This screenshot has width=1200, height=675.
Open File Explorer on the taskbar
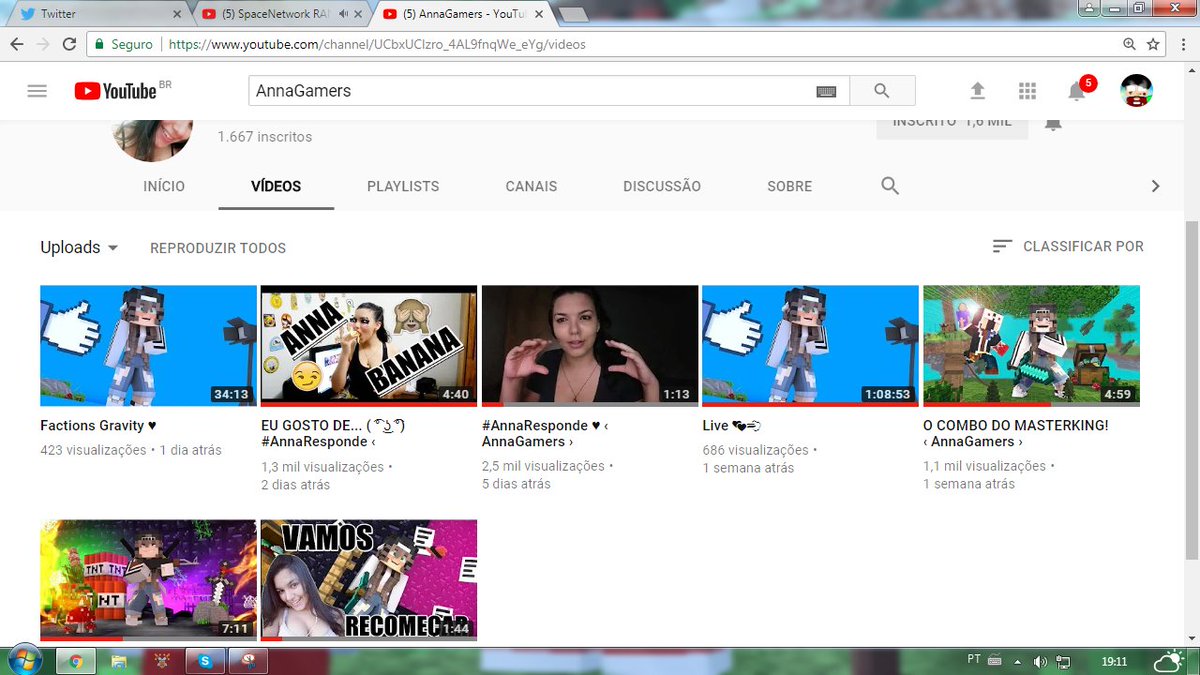pos(118,661)
